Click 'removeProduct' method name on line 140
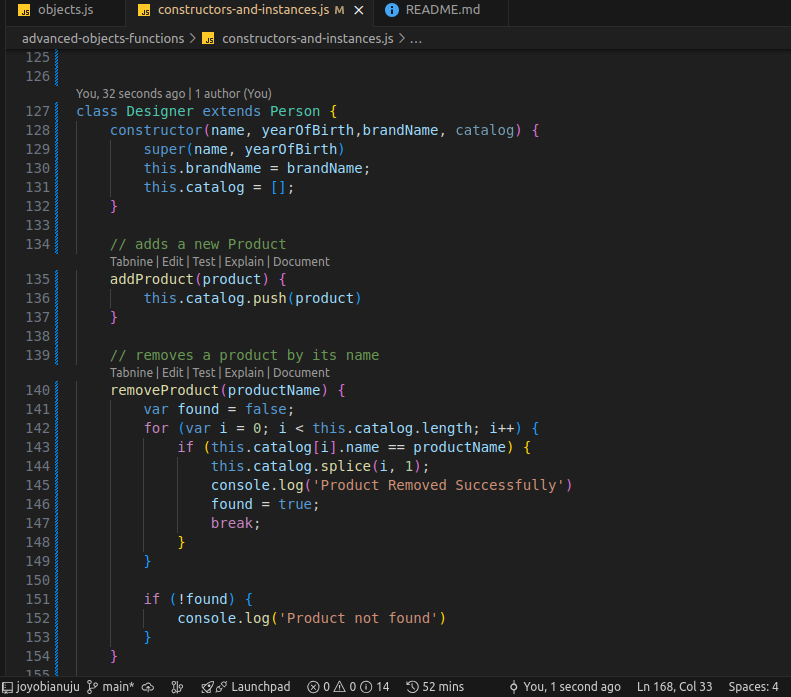This screenshot has width=791, height=697. (164, 390)
